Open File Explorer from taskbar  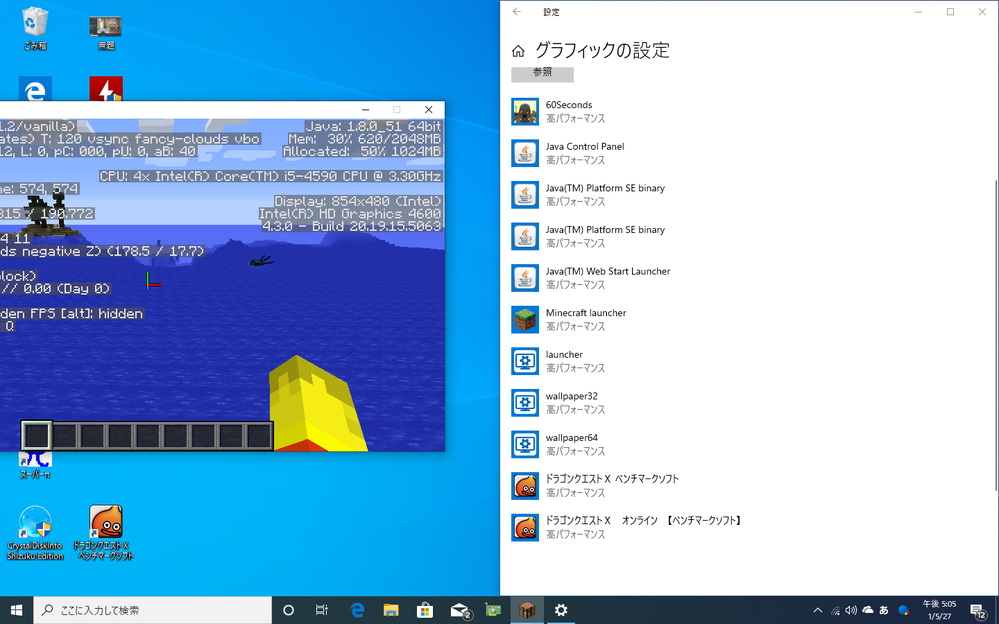[x=391, y=610]
